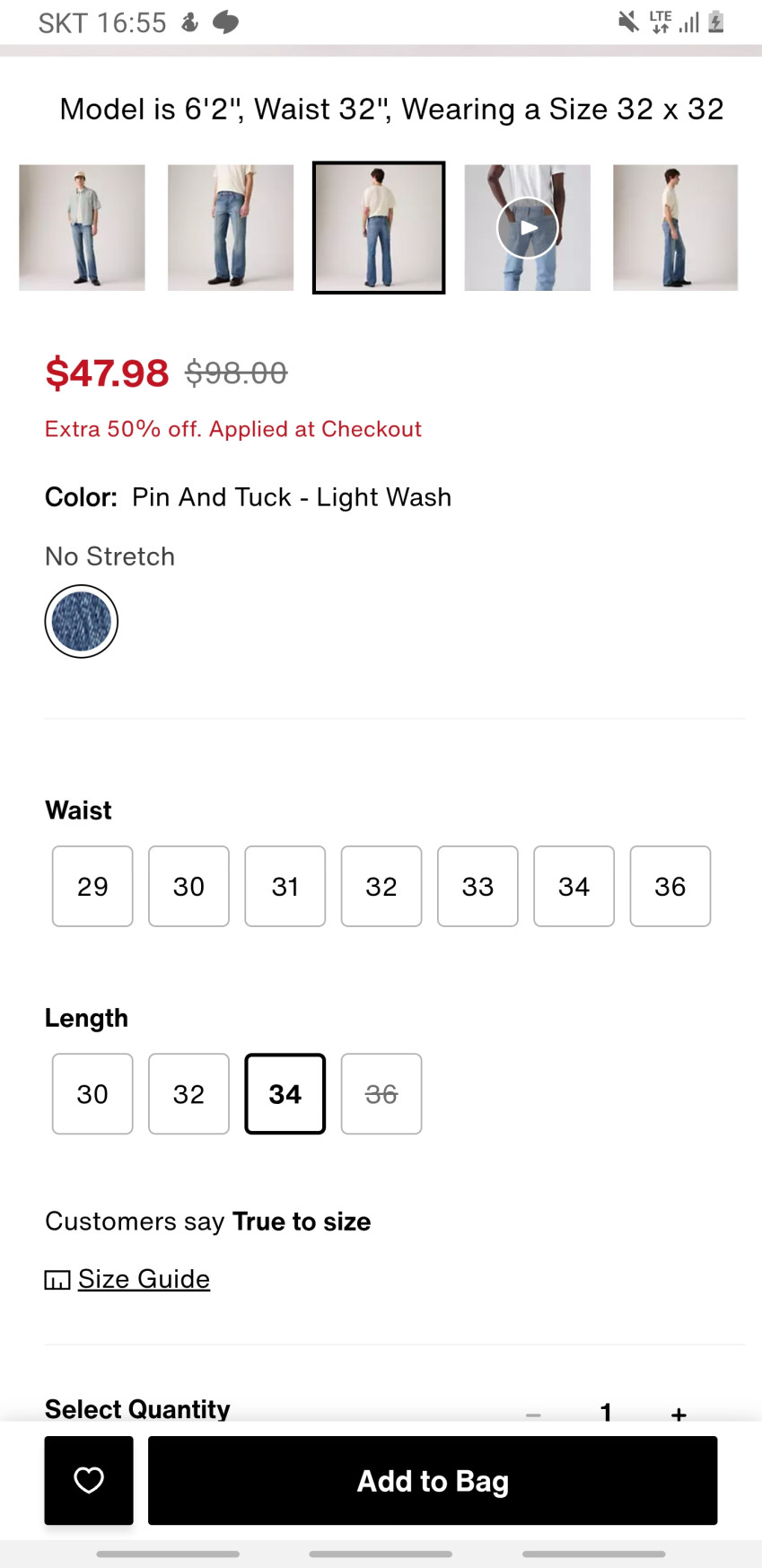
Task: Select waist size 32
Action: coord(381,886)
